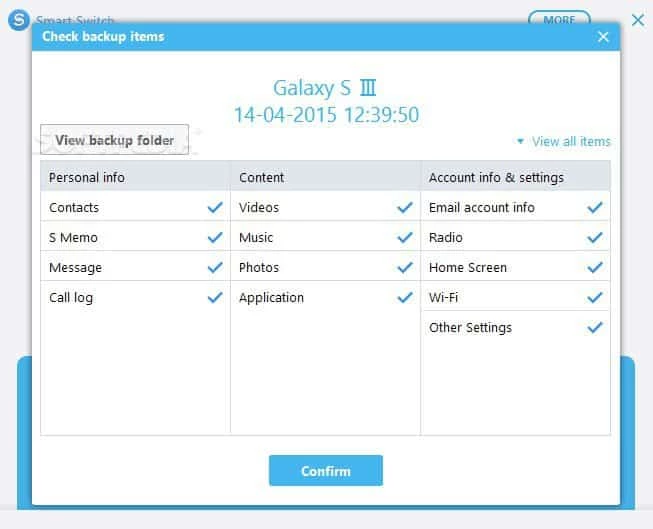The height and width of the screenshot is (529, 653).
Task: Click View backup folder button
Action: point(114,140)
